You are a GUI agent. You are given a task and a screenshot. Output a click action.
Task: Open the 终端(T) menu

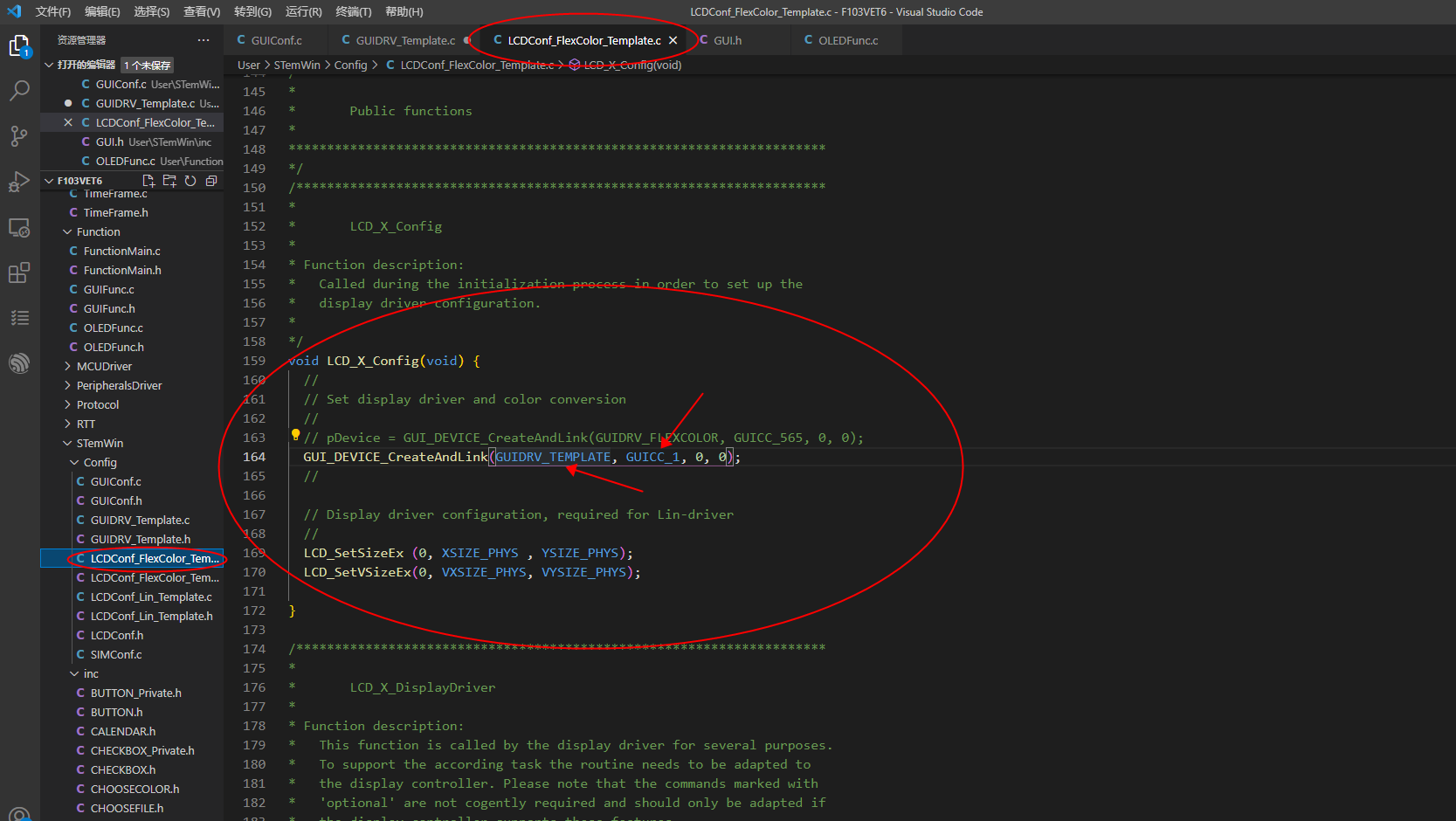pos(354,11)
